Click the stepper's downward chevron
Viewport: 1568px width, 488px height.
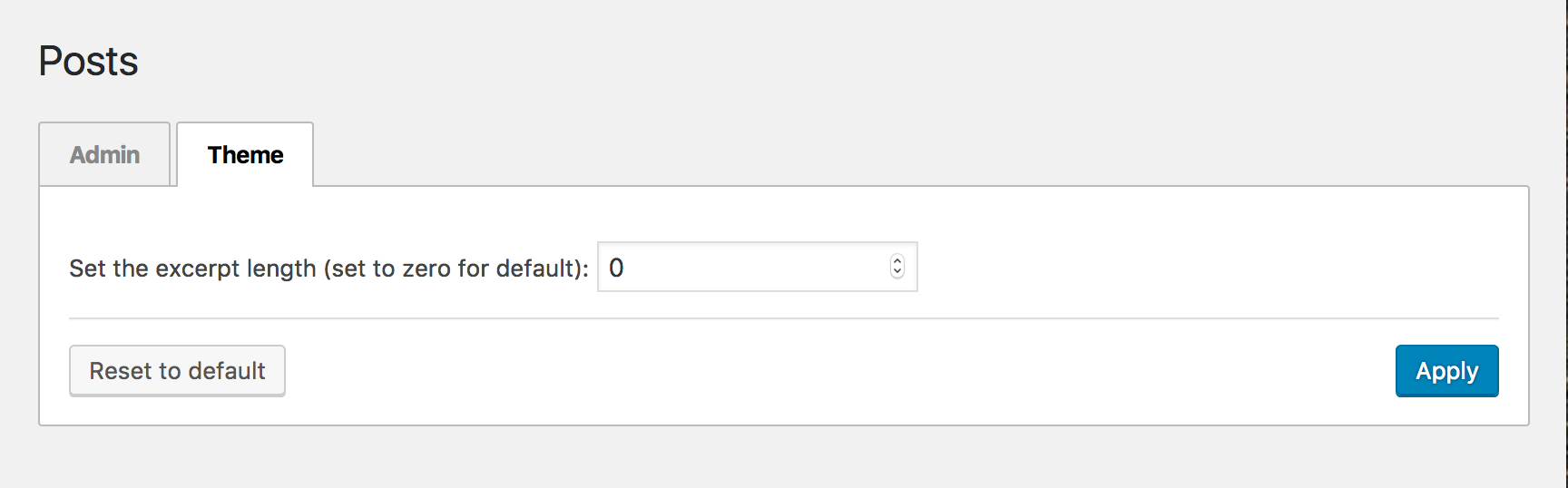897,272
